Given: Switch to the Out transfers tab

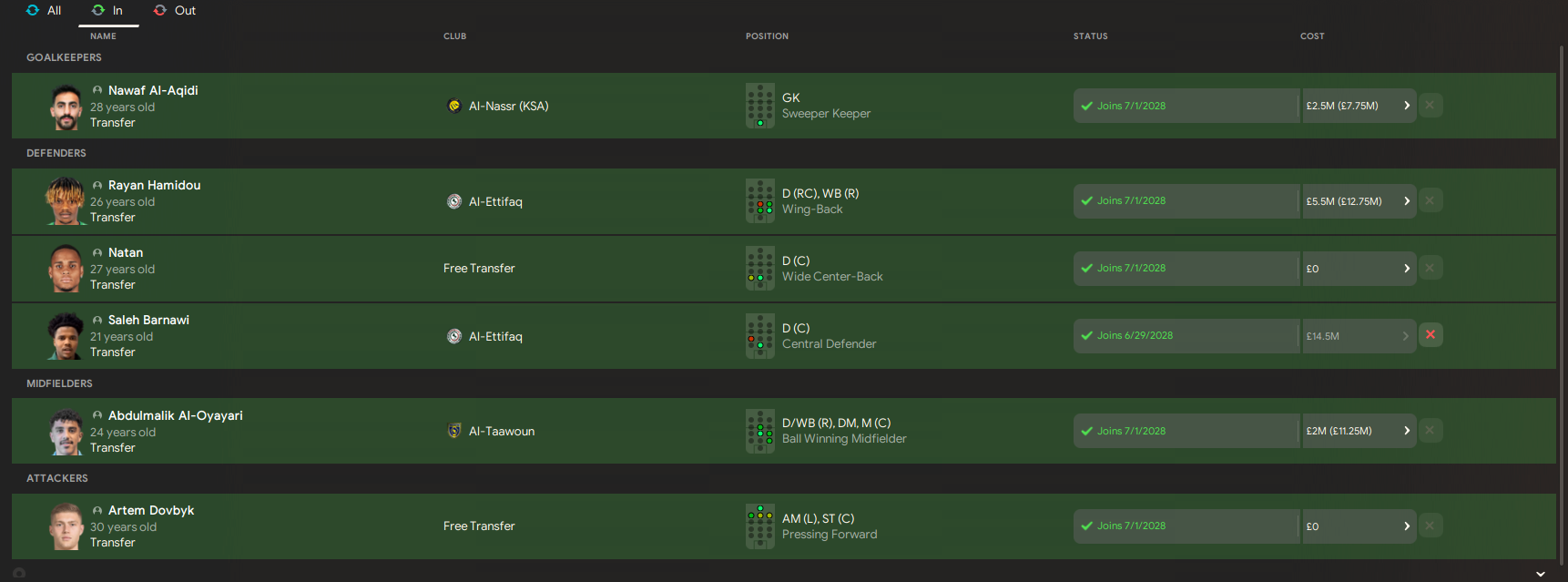Looking at the screenshot, I should pos(175,11).
